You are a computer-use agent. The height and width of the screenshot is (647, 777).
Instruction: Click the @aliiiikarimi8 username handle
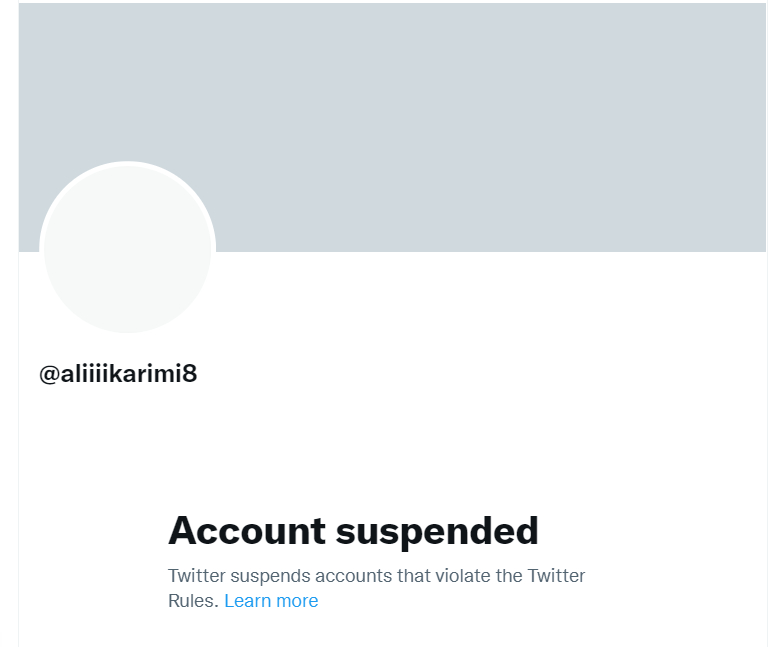click(x=118, y=375)
